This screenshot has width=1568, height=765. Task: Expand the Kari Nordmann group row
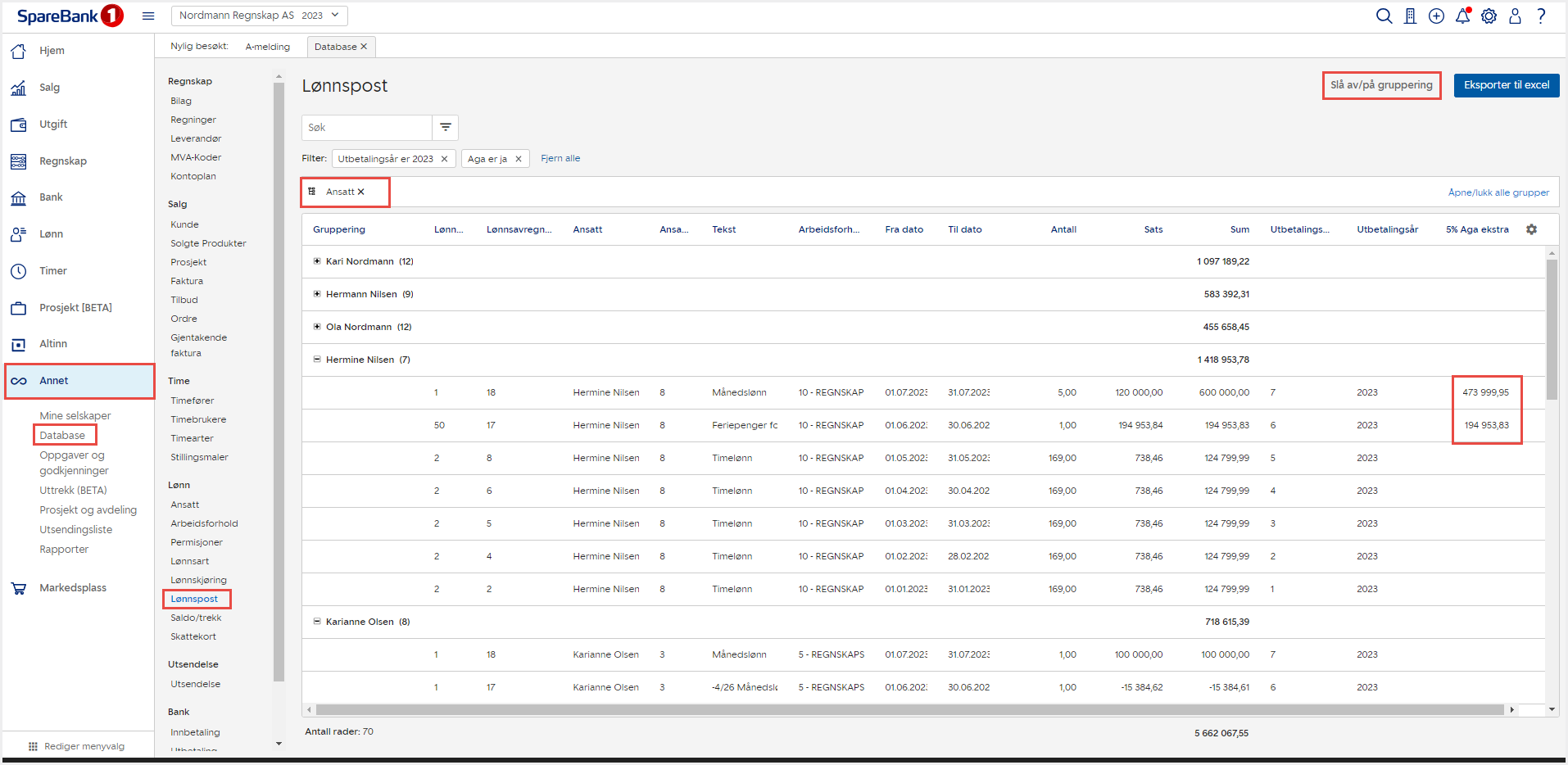pos(317,261)
